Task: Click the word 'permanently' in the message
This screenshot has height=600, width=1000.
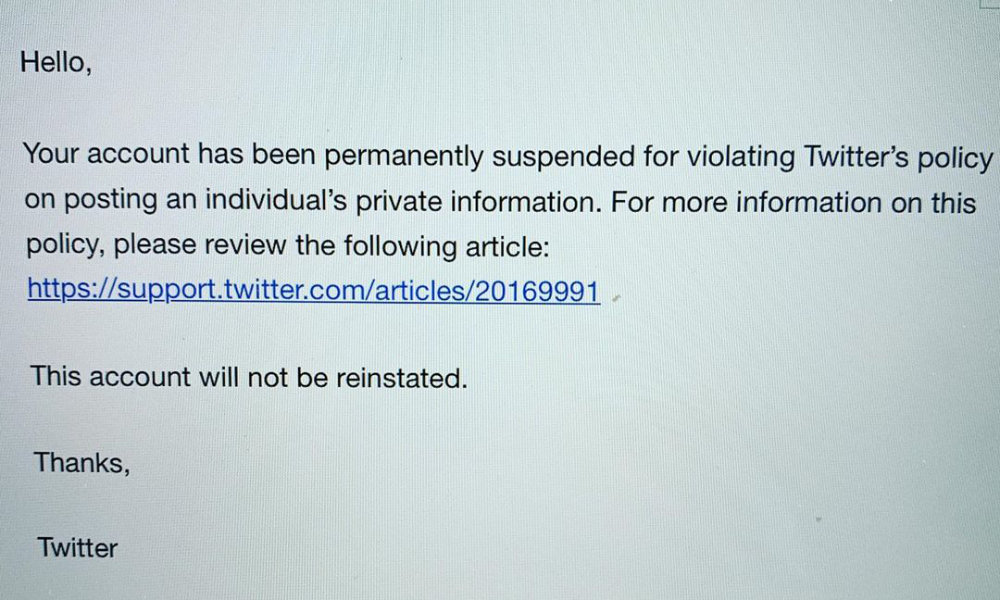Action: [x=404, y=156]
